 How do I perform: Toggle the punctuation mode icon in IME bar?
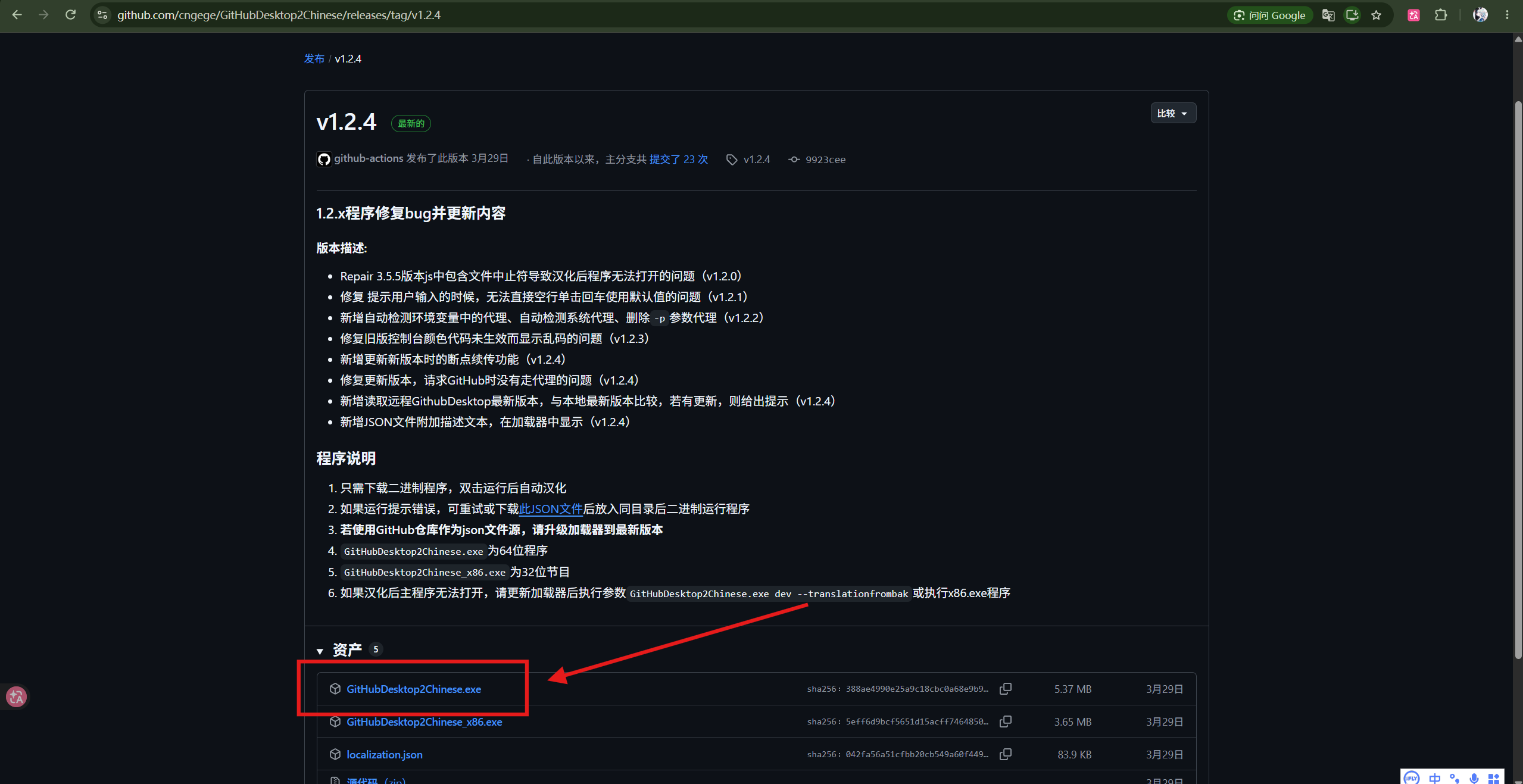coord(1455,778)
